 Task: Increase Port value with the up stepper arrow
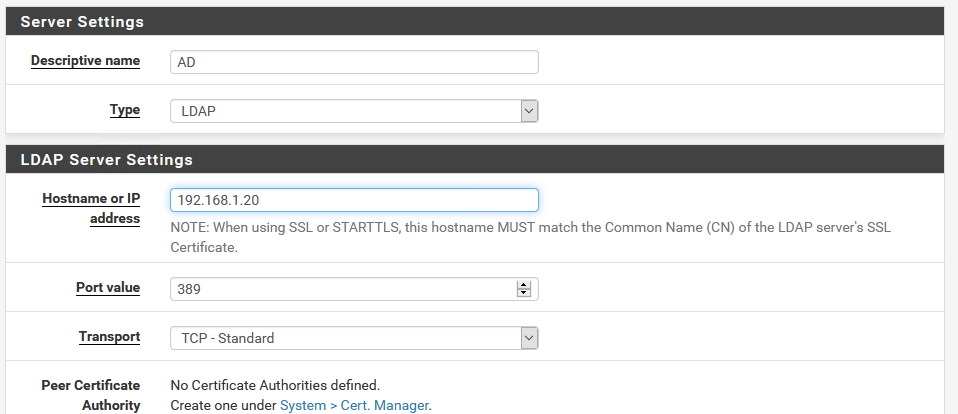[x=524, y=285]
